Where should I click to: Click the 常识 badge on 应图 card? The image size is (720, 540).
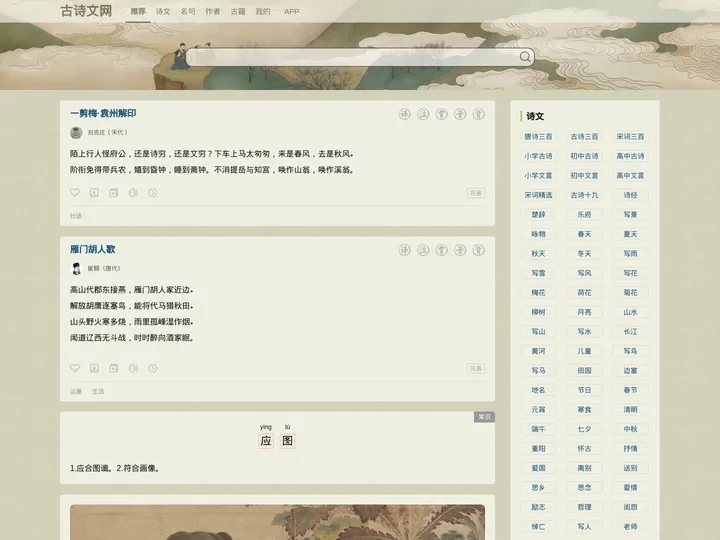(484, 416)
